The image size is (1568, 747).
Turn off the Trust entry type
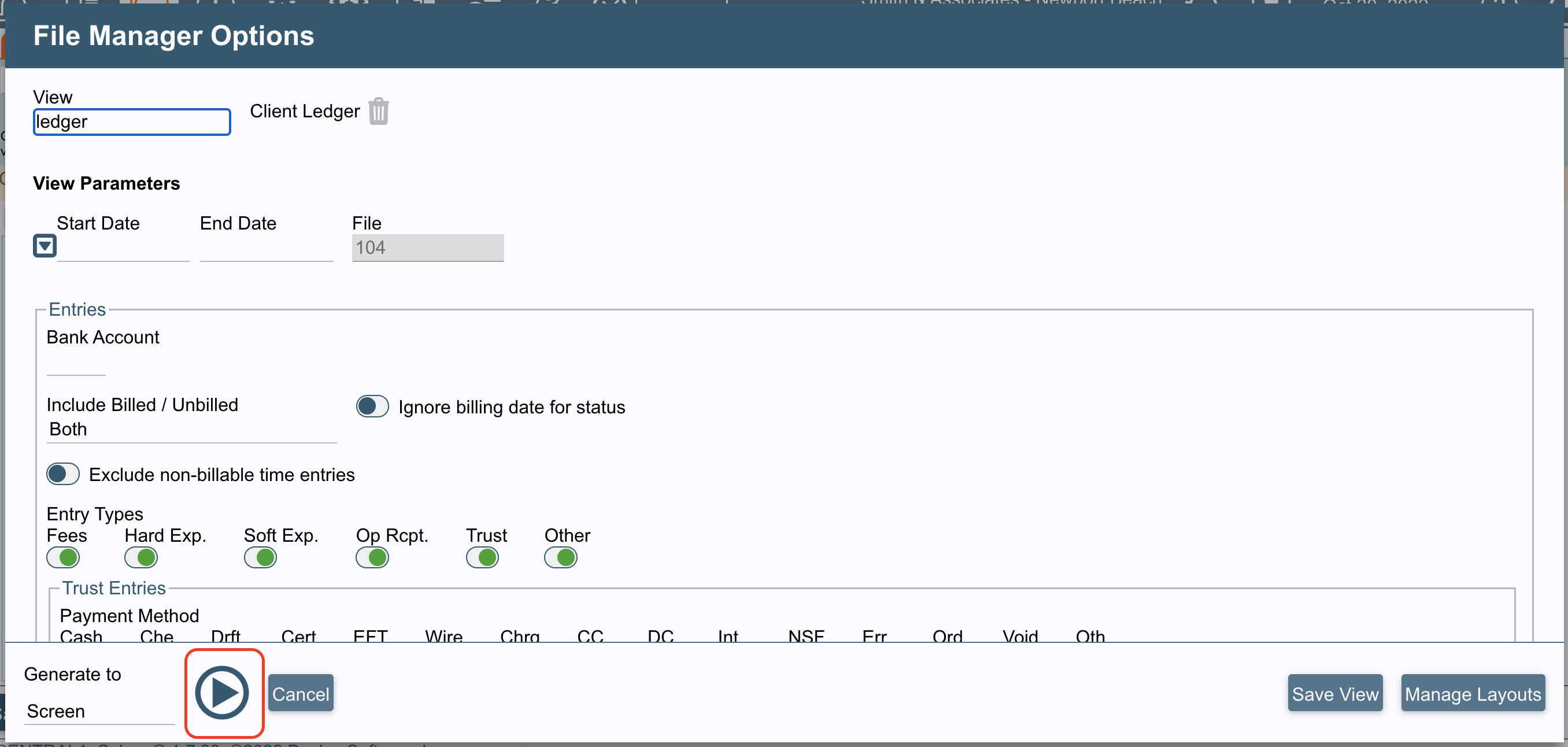[482, 557]
